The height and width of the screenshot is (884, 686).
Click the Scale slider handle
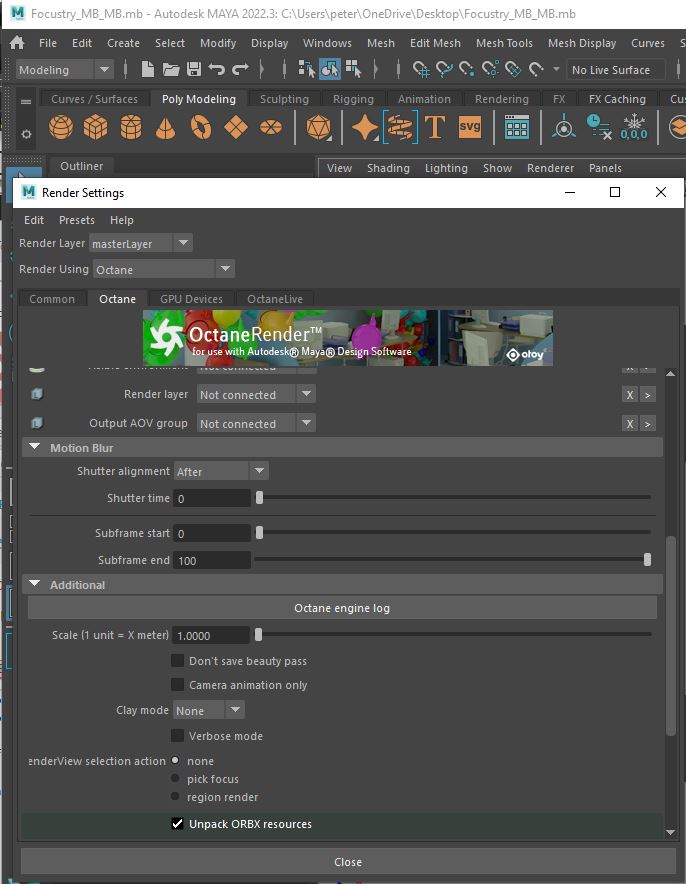pyautogui.click(x=258, y=634)
